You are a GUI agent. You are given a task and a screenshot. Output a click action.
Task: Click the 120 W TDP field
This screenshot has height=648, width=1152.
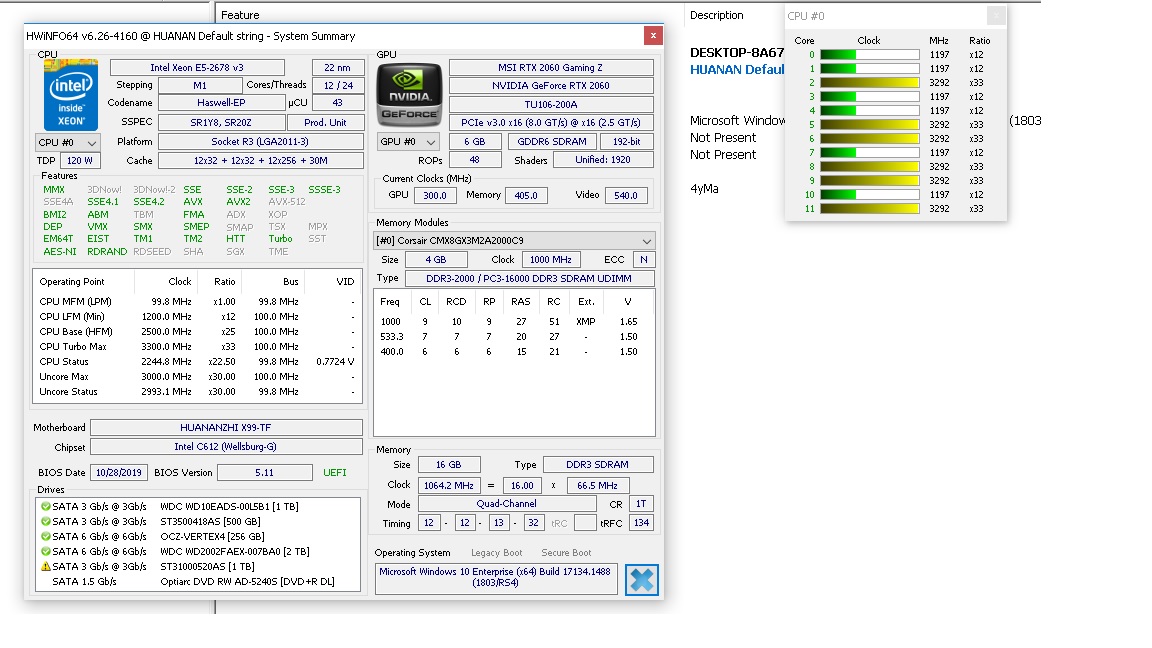pyautogui.click(x=80, y=161)
